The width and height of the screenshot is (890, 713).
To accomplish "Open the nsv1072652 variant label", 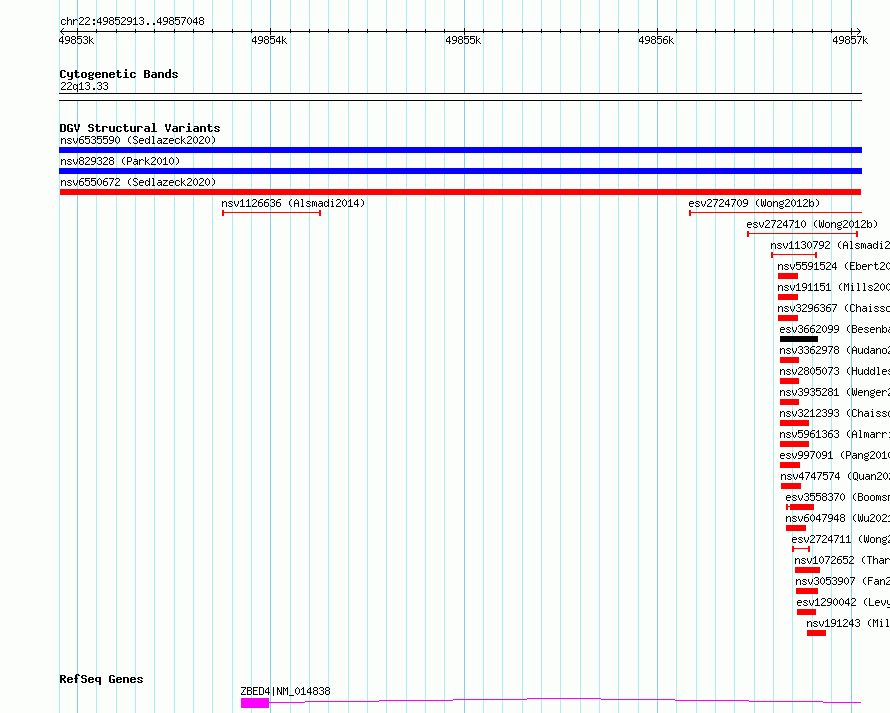I will tap(842, 560).
